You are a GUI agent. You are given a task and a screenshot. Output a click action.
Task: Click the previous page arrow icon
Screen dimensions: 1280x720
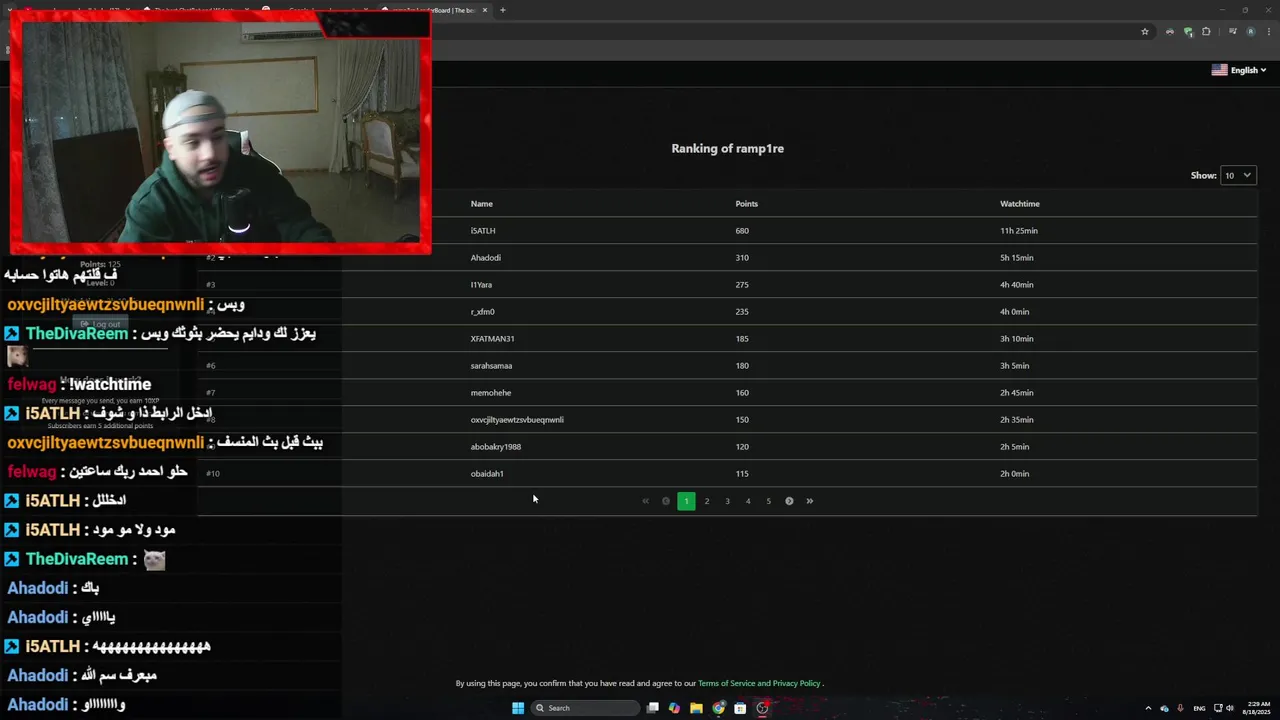(666, 501)
